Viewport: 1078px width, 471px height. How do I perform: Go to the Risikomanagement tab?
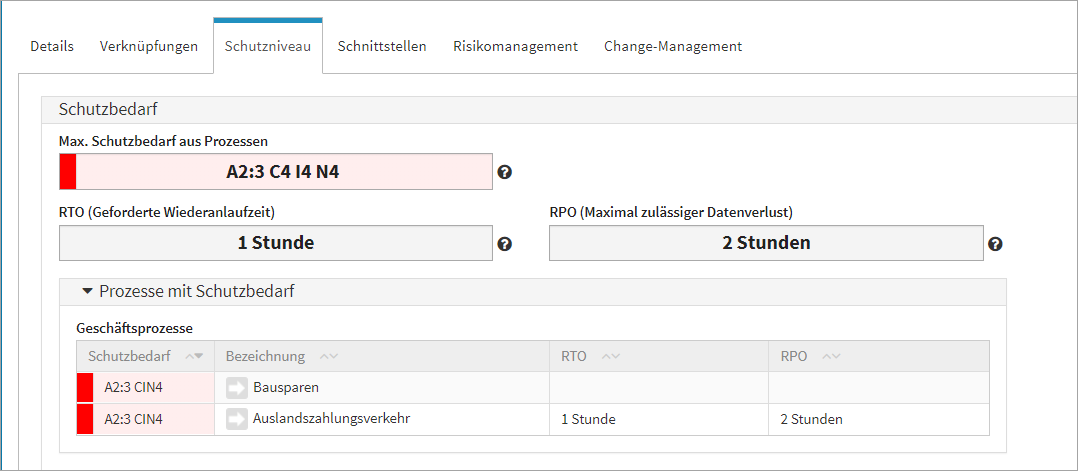(x=515, y=46)
